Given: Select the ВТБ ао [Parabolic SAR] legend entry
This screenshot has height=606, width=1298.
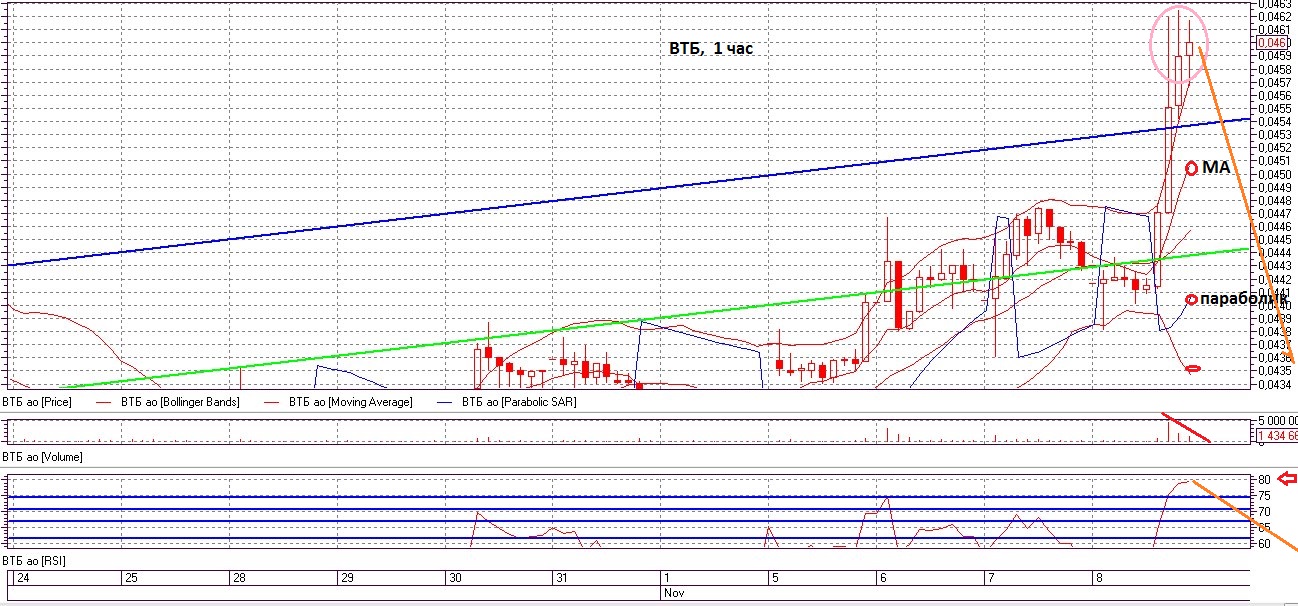Looking at the screenshot, I should coord(518,402).
